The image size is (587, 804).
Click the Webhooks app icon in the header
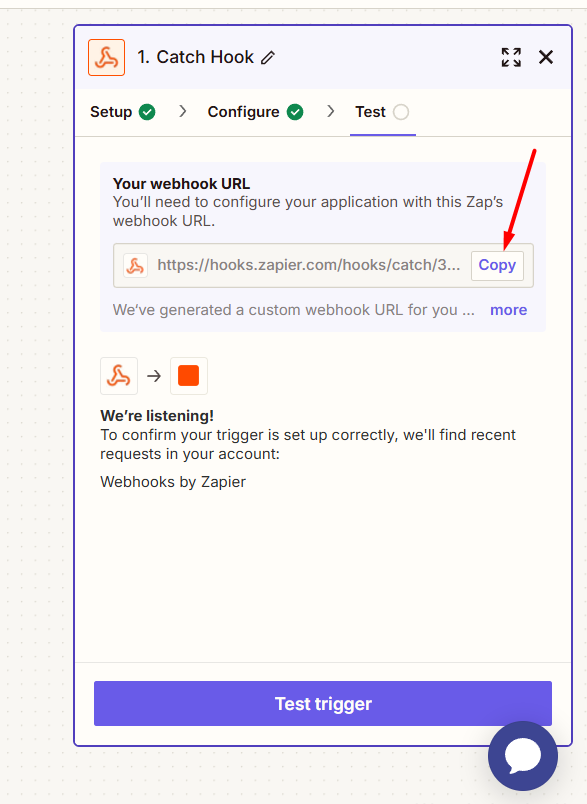[106, 57]
